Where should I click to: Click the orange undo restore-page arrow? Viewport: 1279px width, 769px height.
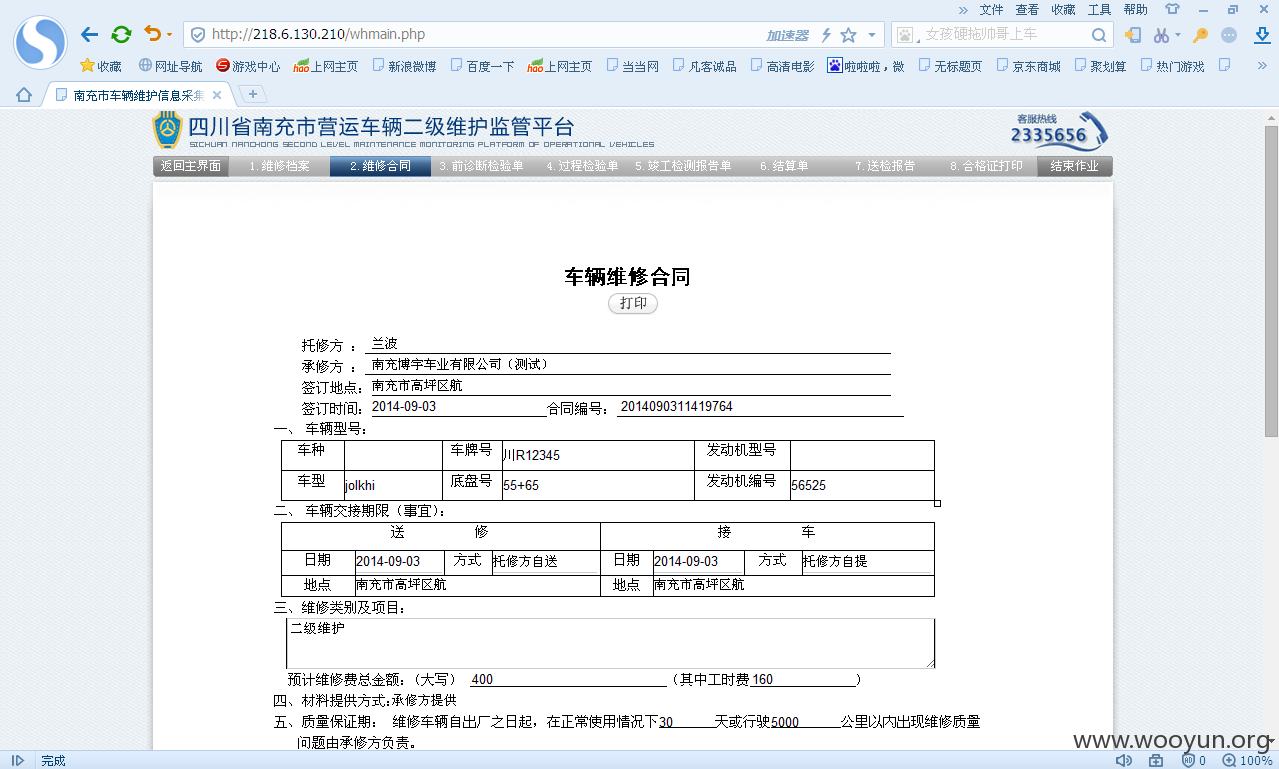[152, 34]
